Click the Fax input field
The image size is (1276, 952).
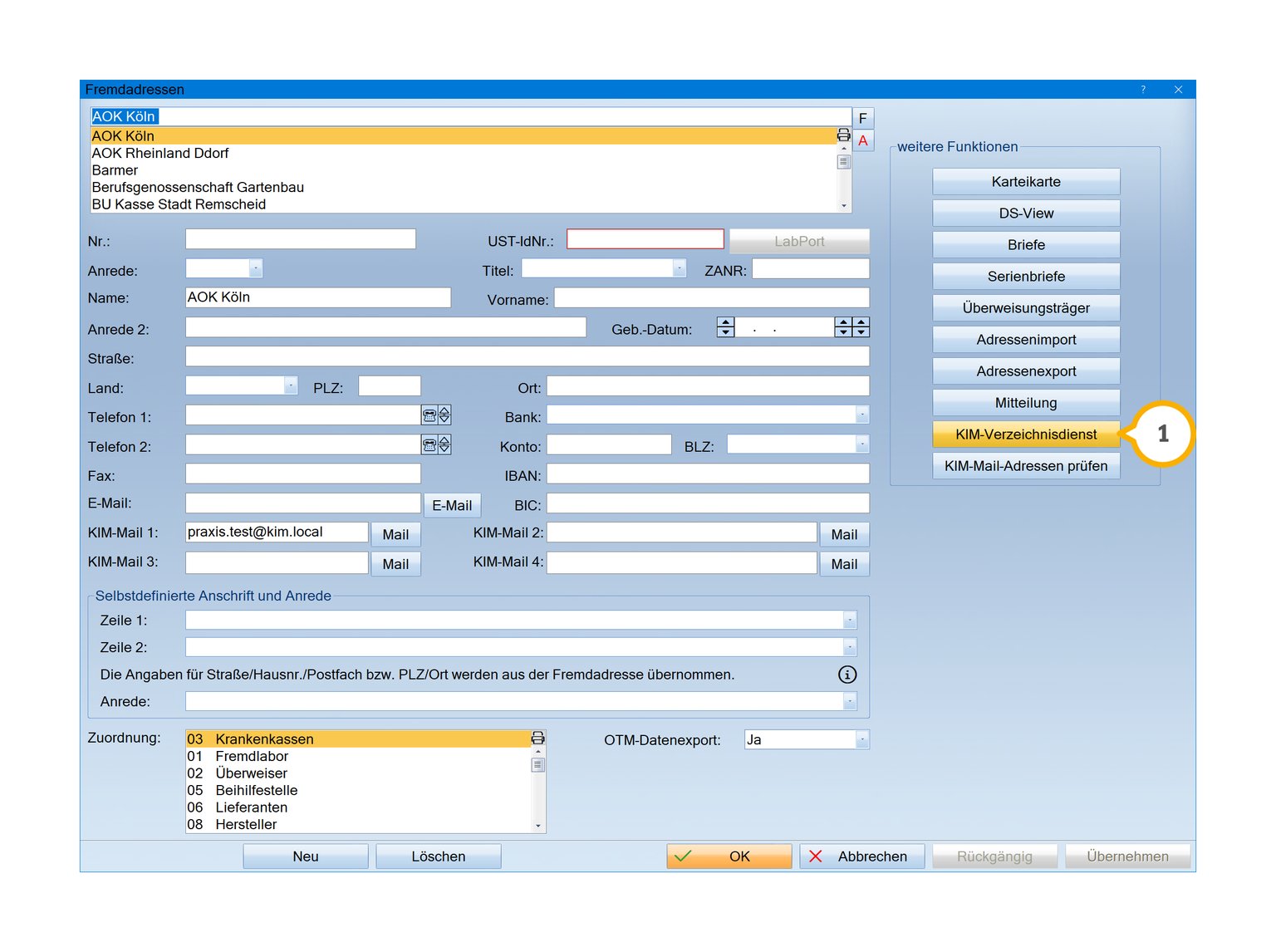point(303,474)
